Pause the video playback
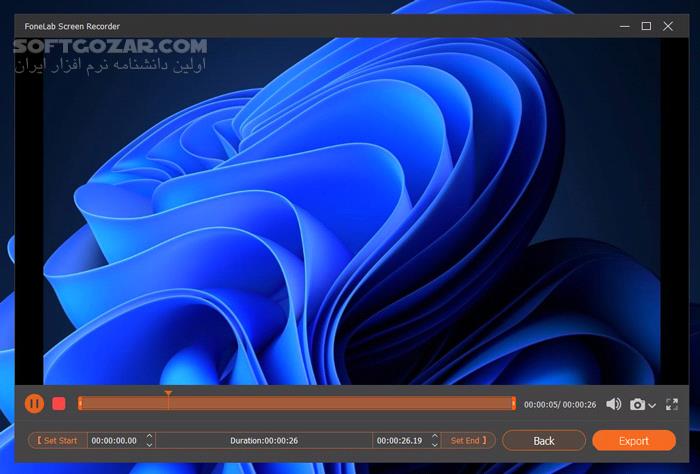The width and height of the screenshot is (700, 474). pyautogui.click(x=34, y=403)
